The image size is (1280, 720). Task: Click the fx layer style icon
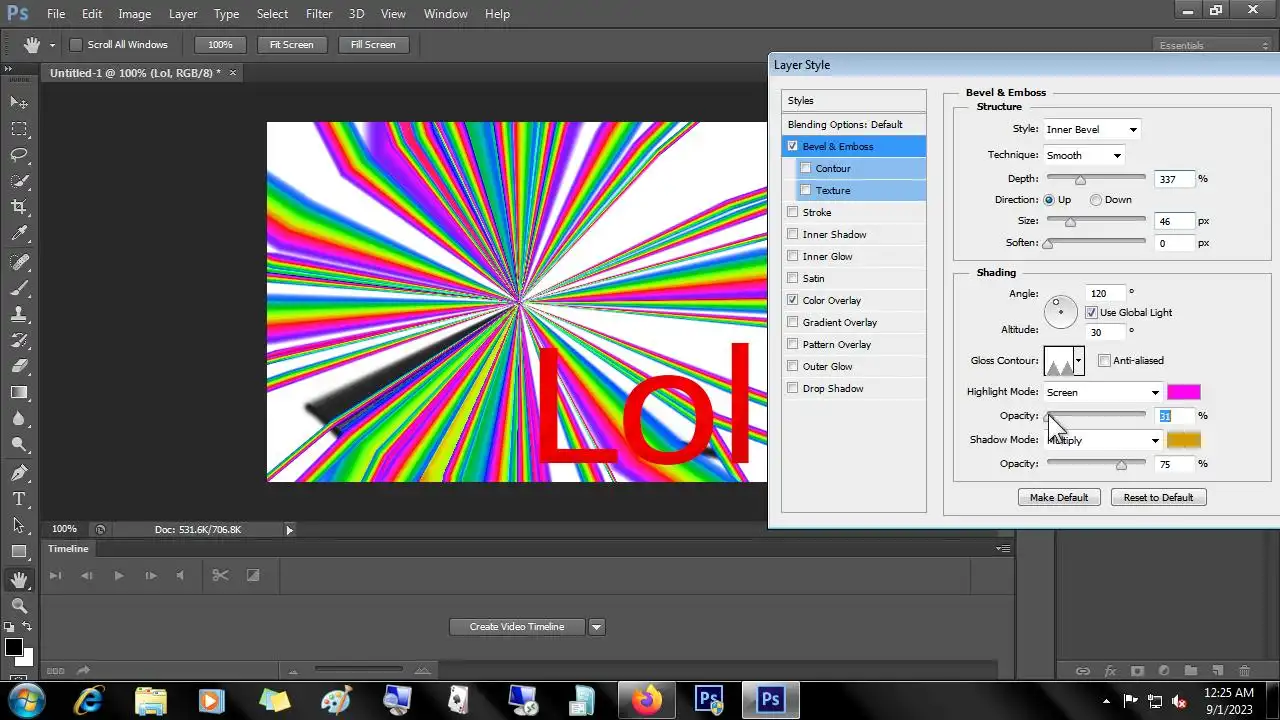coord(1110,671)
